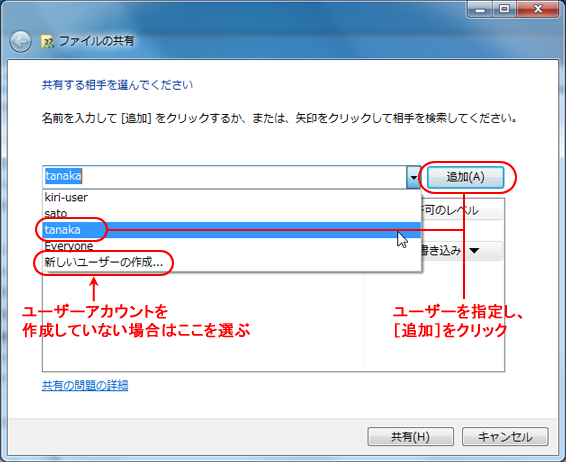Click the キャンセル button
566x462 pixels.
pyautogui.click(x=505, y=437)
